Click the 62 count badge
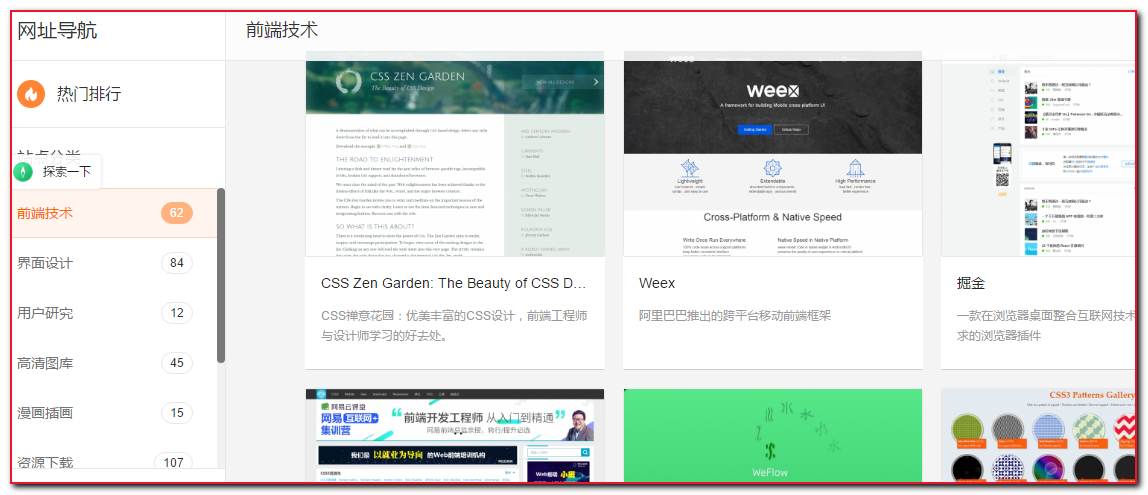 [176, 213]
